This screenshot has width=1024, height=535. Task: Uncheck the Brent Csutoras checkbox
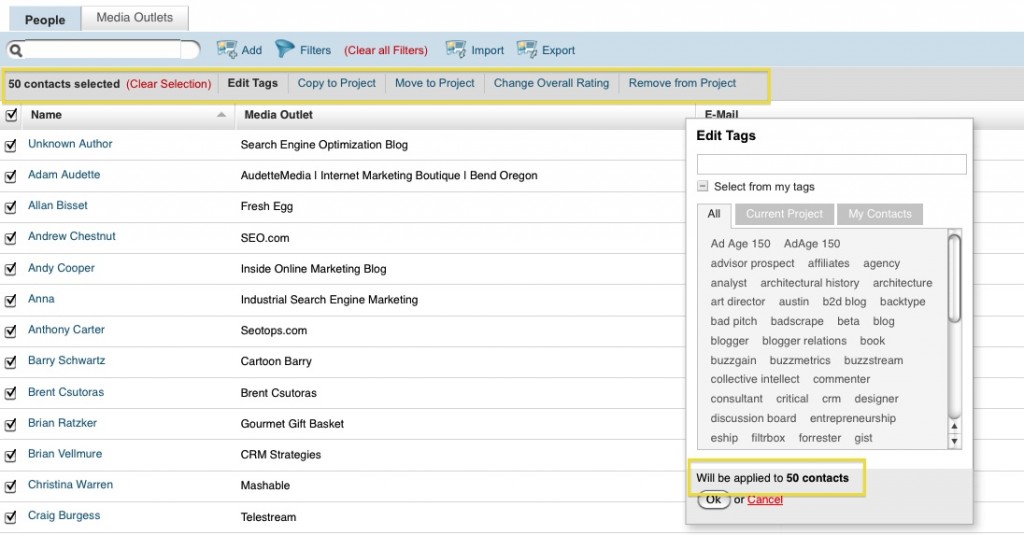pyautogui.click(x=10, y=393)
